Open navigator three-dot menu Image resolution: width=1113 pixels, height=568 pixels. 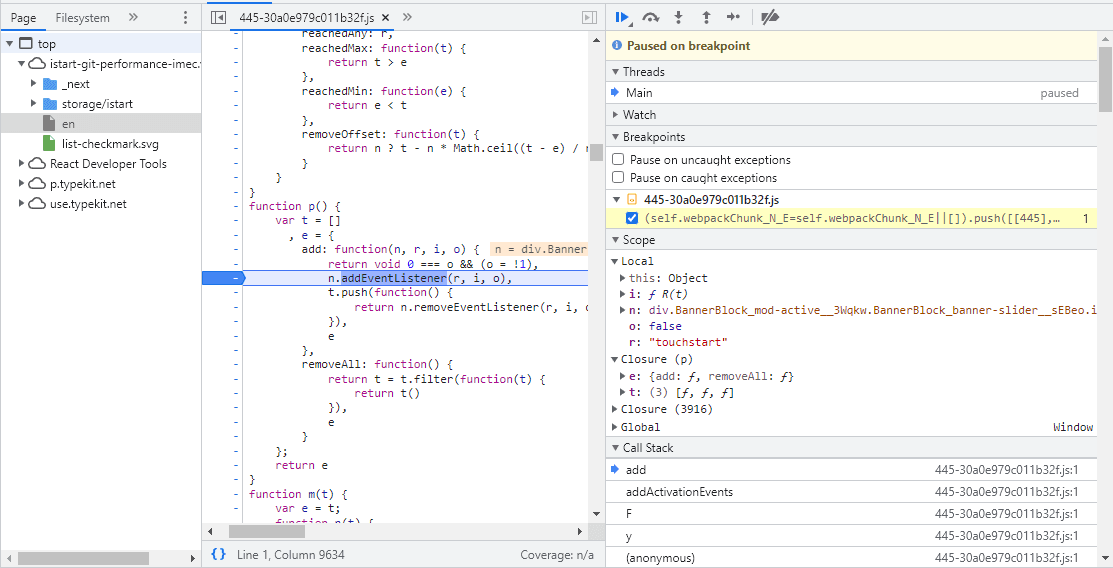(185, 17)
